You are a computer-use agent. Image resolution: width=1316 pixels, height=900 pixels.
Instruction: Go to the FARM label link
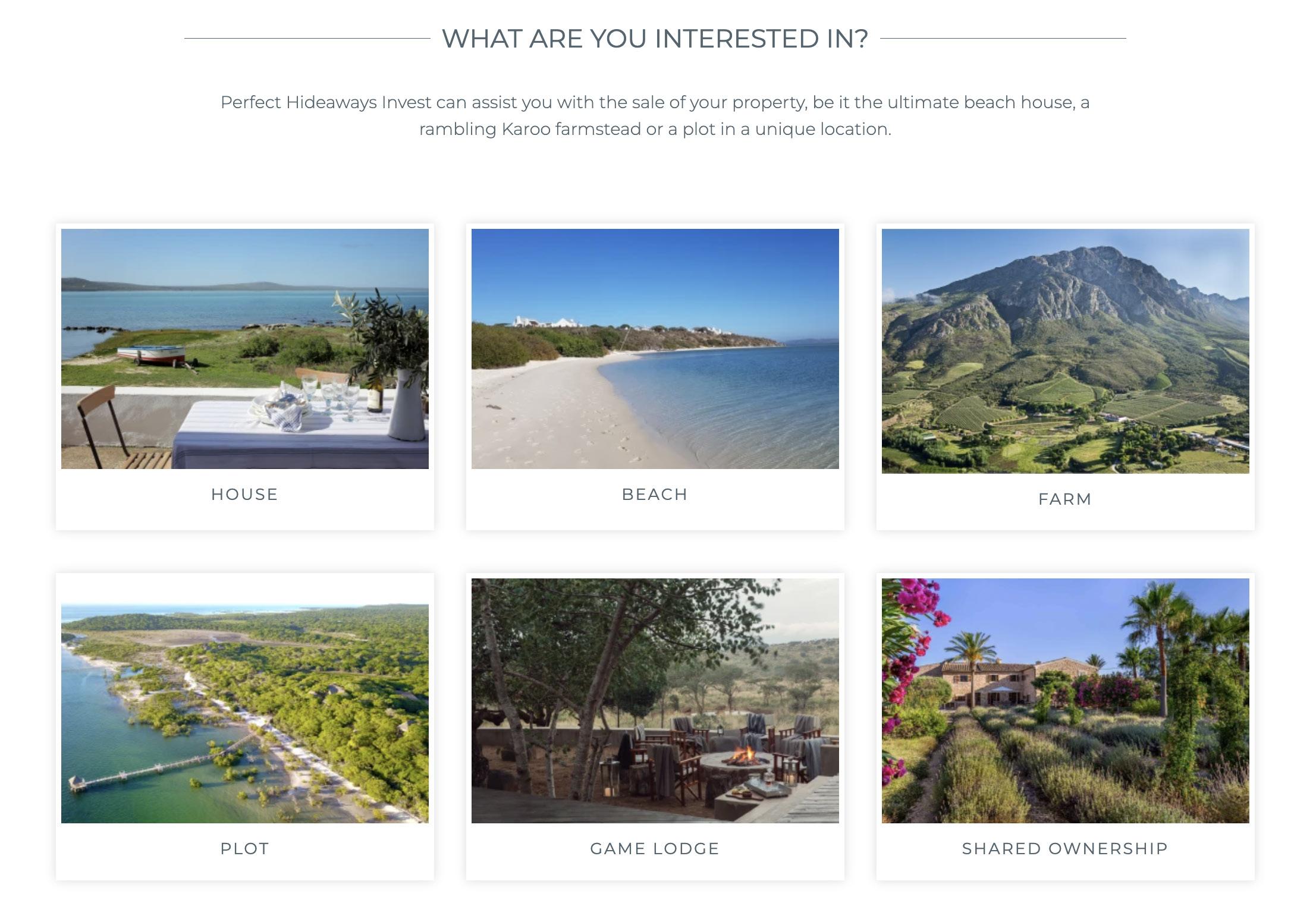click(1065, 499)
